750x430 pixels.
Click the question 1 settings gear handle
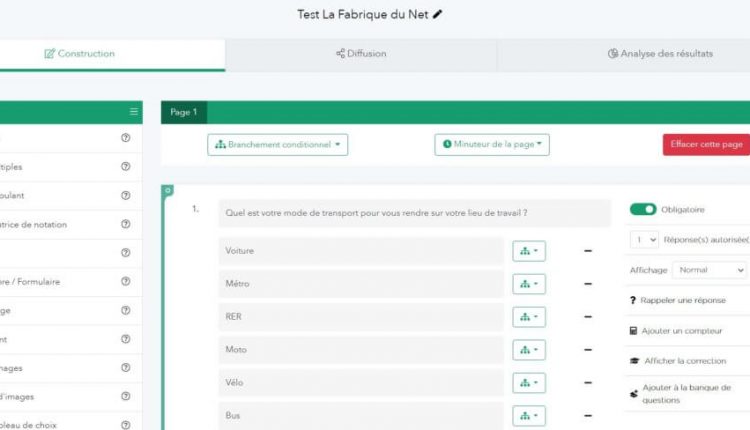[168, 190]
